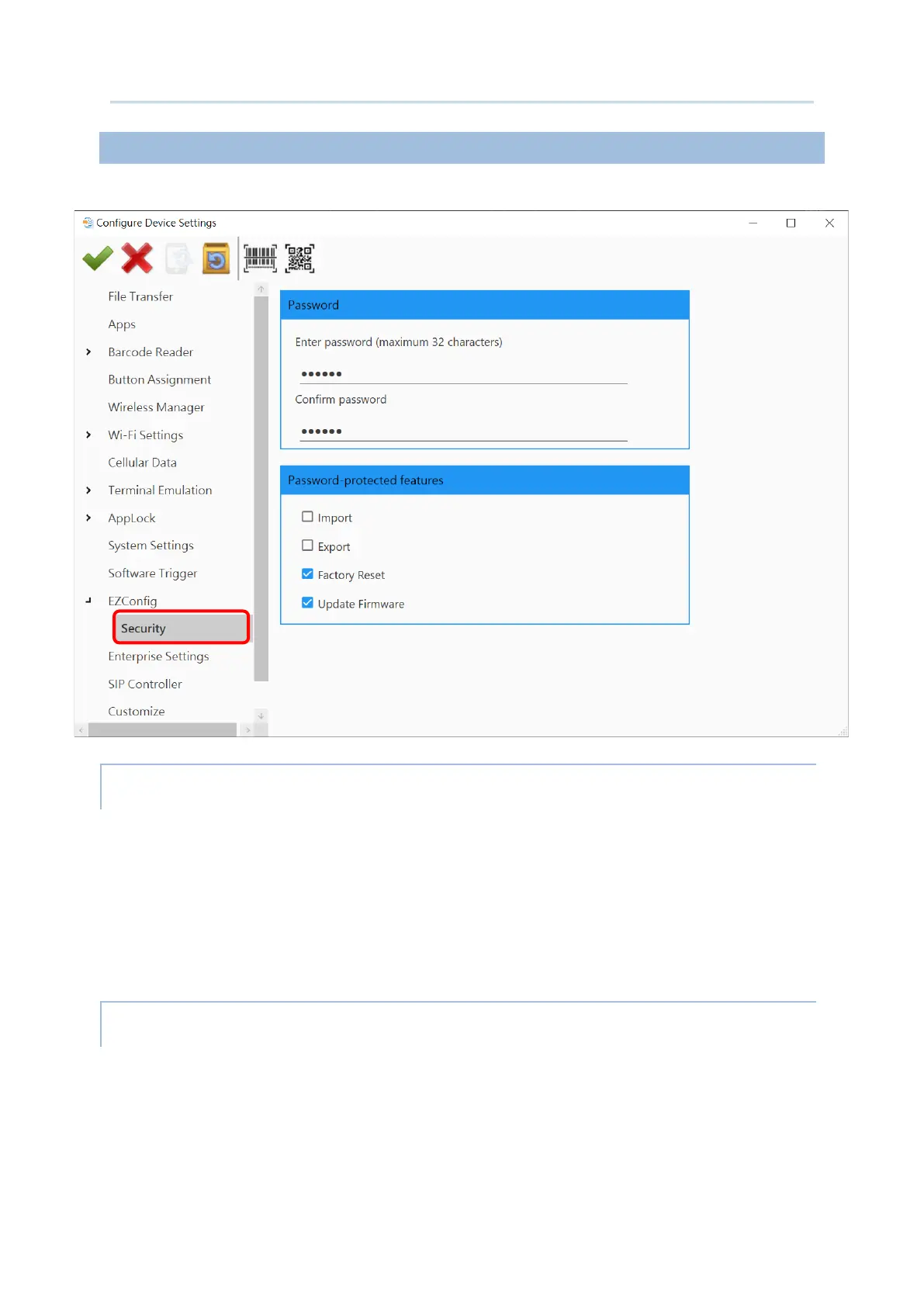Enable the Export checkbox
This screenshot has height=1306, width=924.
point(307,546)
